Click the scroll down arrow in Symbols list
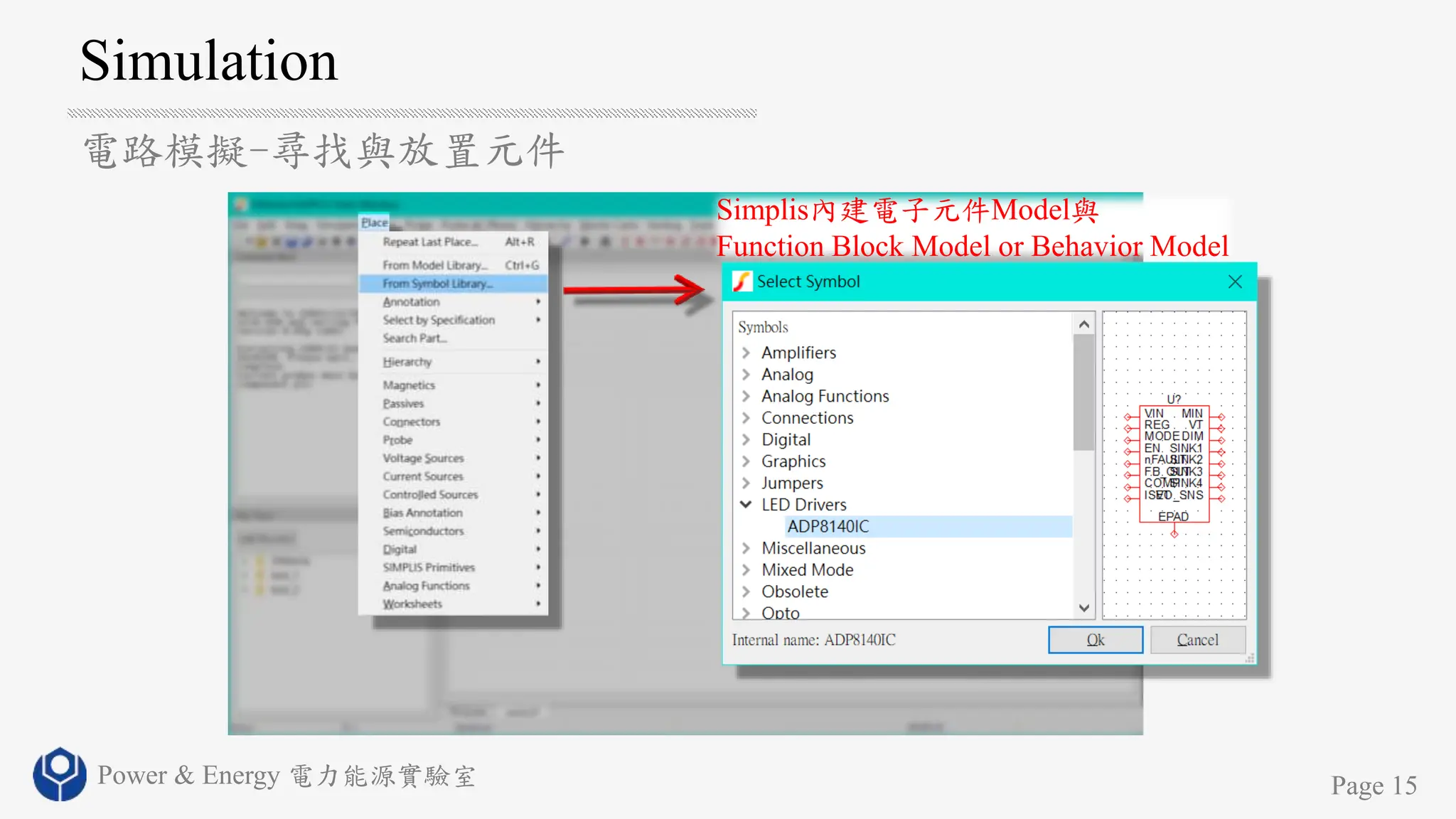The height and width of the screenshot is (819, 1456). pos(1083,608)
